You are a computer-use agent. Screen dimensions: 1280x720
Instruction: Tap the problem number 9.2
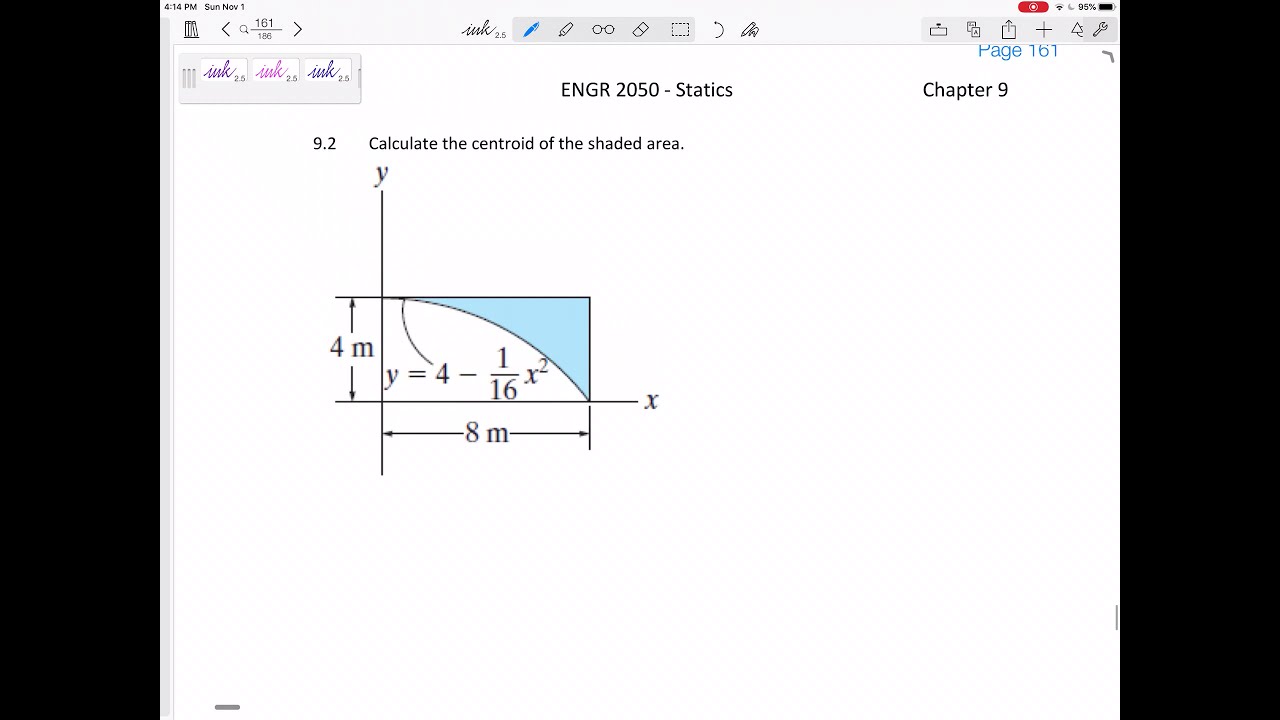click(x=324, y=143)
